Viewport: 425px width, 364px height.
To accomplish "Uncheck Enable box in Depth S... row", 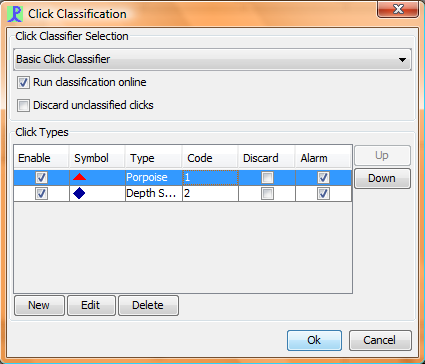I will click(41, 194).
